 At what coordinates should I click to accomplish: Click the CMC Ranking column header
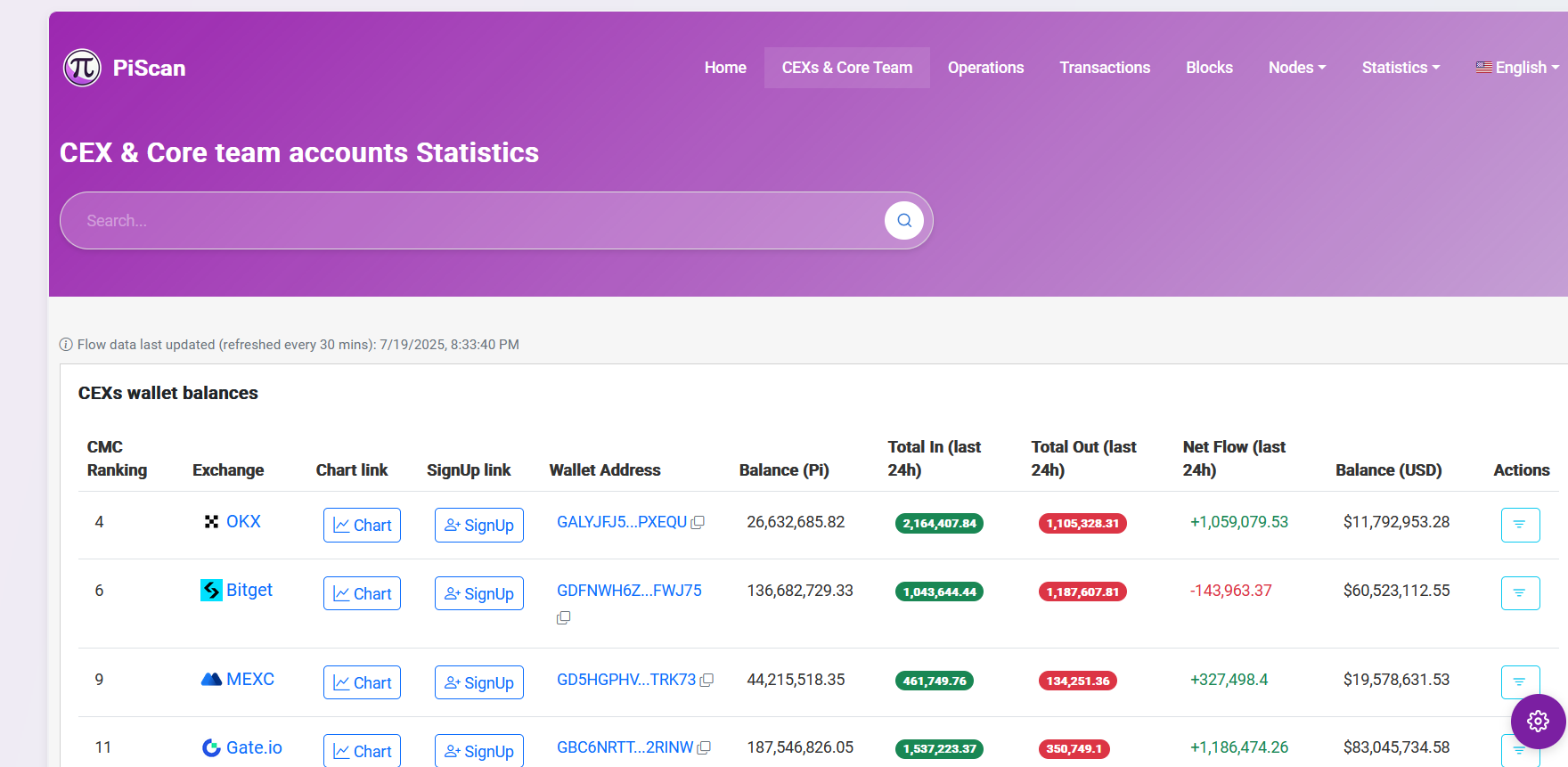(x=117, y=459)
